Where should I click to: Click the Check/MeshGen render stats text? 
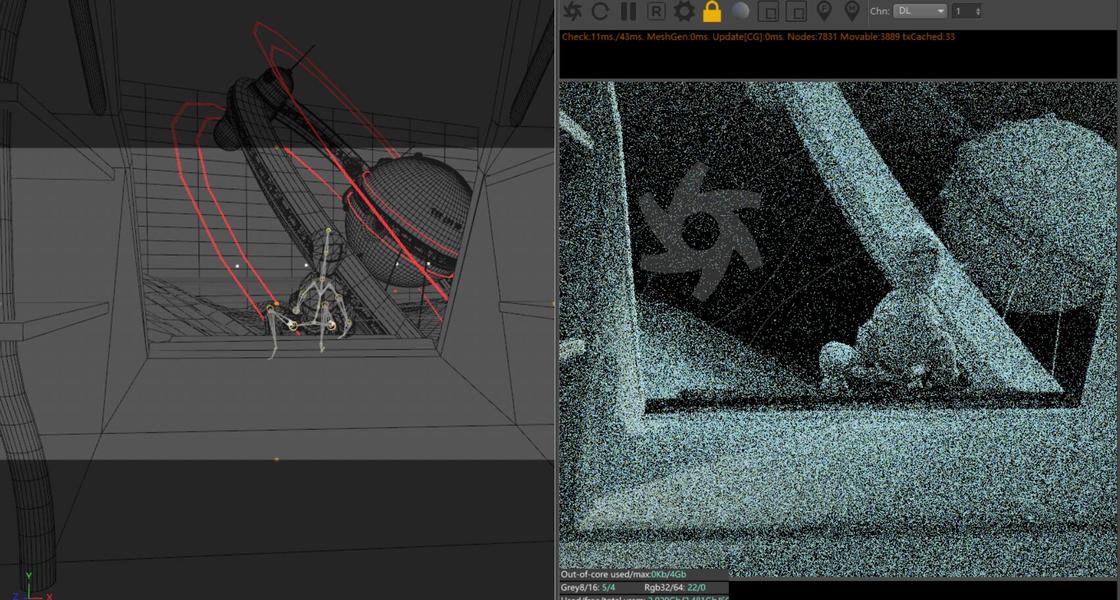point(759,36)
